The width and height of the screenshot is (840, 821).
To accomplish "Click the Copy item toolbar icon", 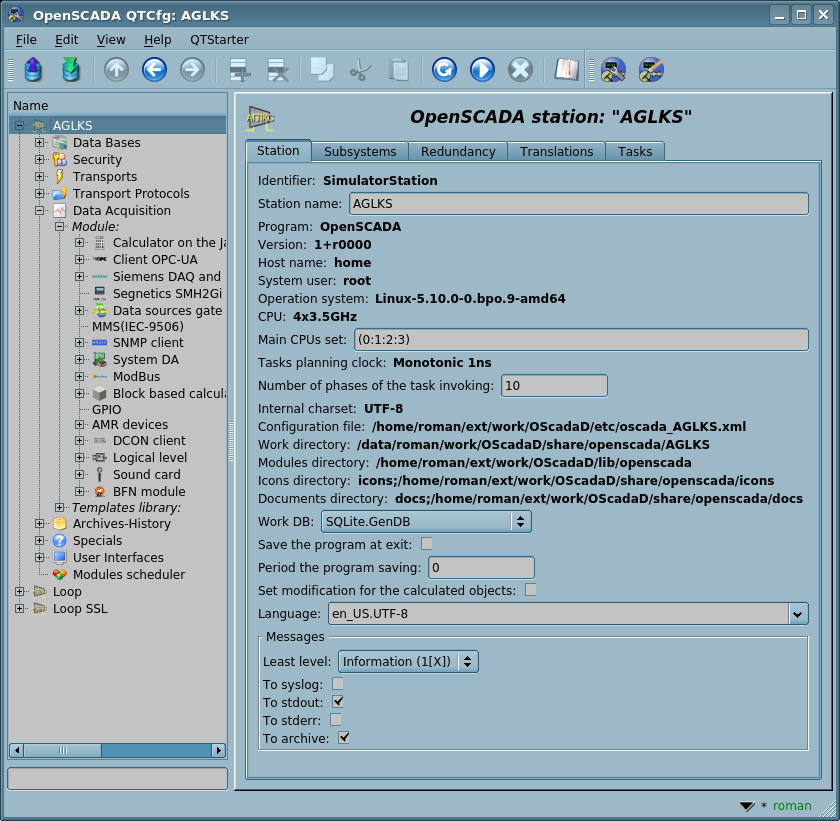I will coord(322,70).
